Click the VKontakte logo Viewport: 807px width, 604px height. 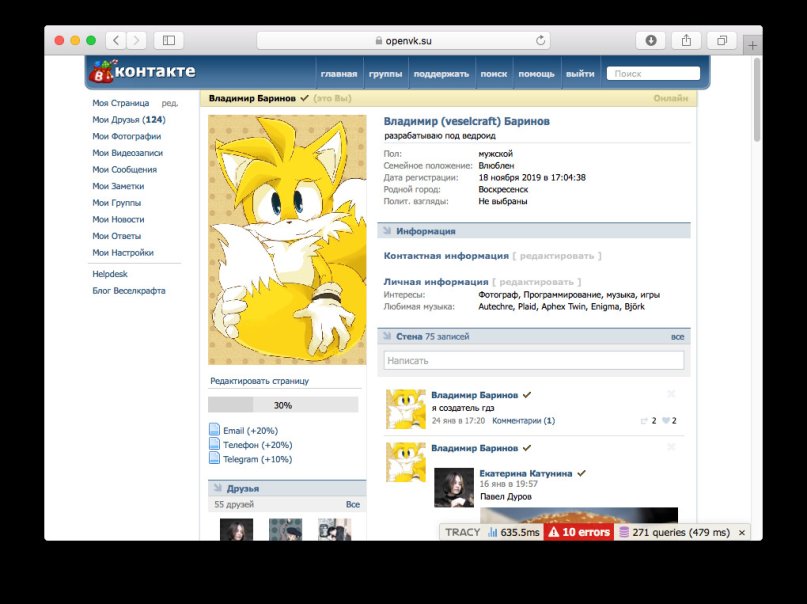pos(141,72)
